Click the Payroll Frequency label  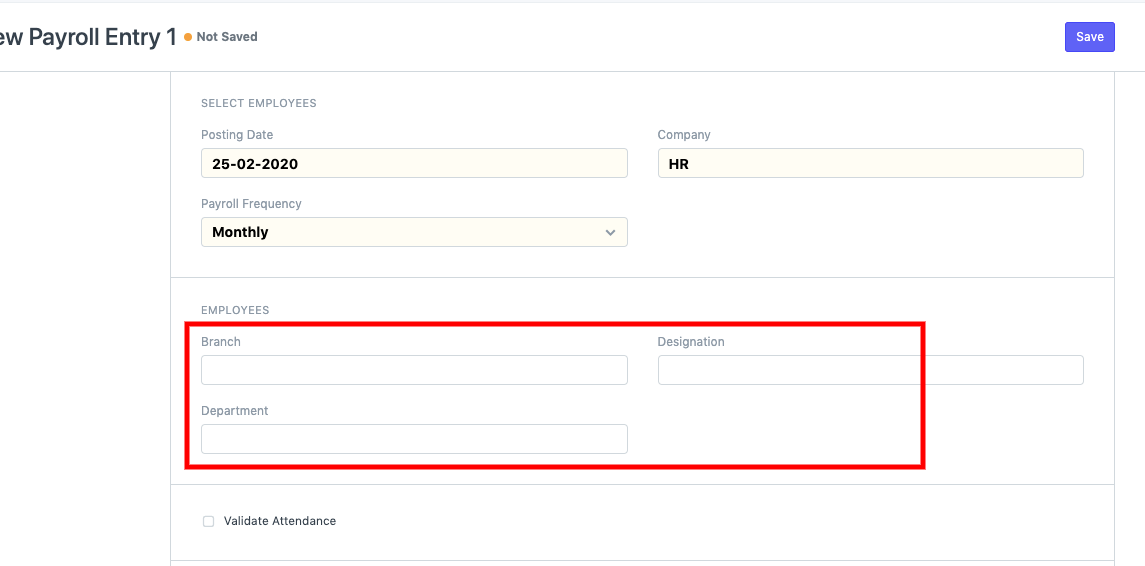tap(251, 204)
